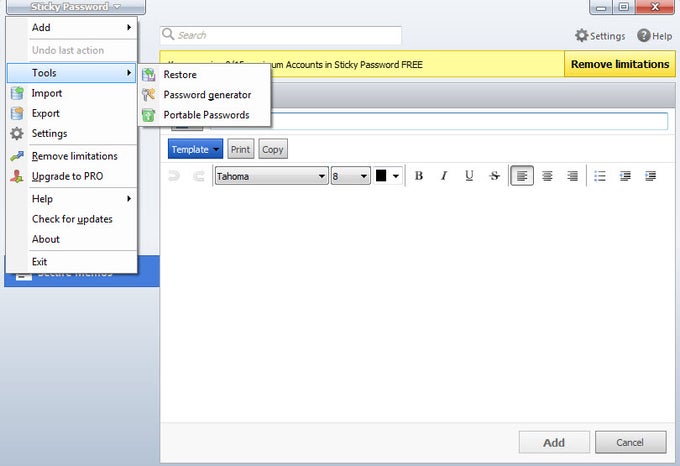Increase indent in editor toolbar

[650, 176]
